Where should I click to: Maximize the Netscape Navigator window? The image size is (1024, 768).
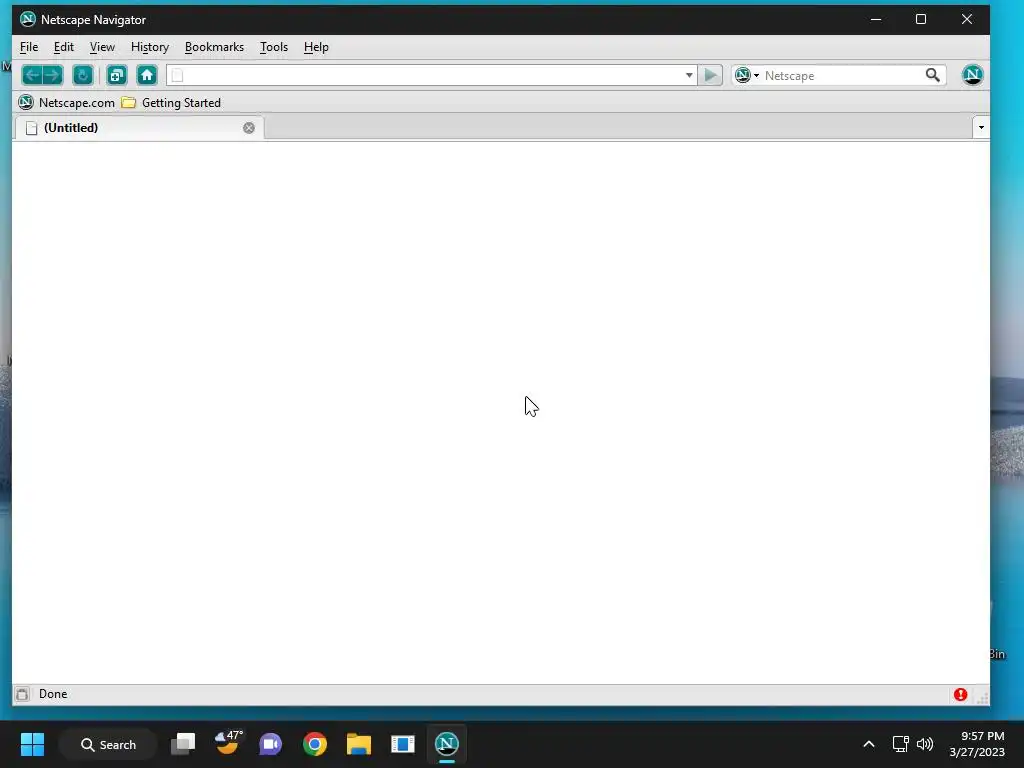(921, 20)
